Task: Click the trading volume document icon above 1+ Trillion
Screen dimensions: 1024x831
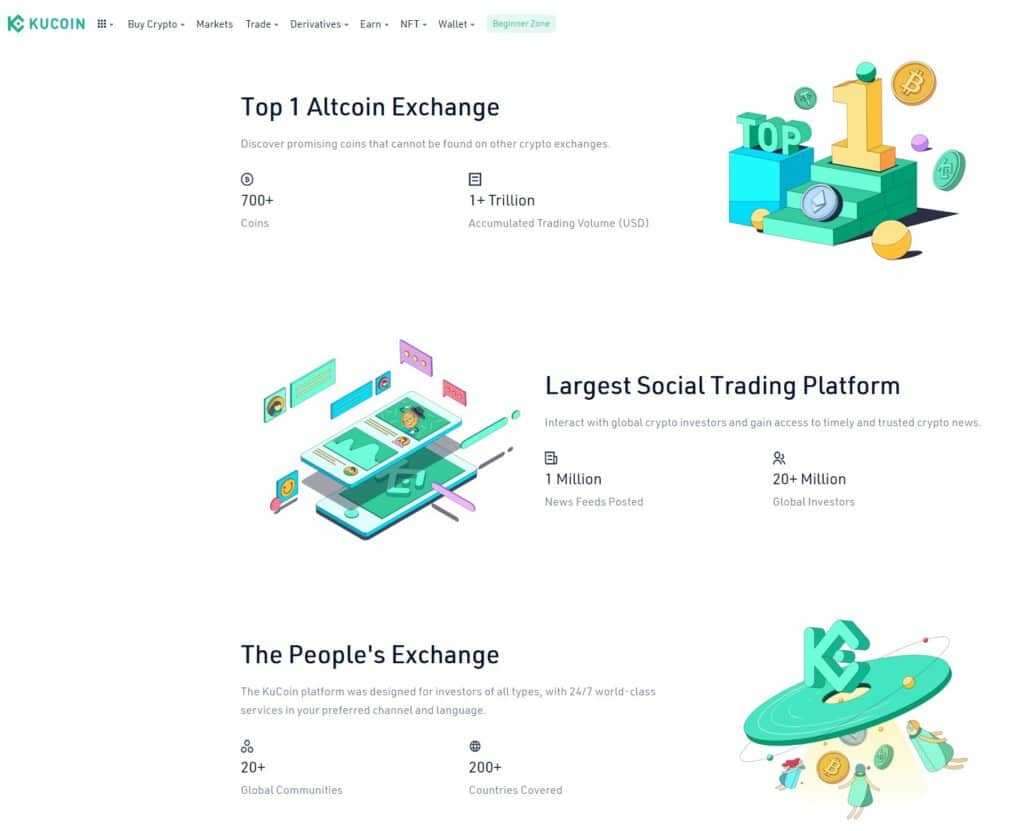Action: pyautogui.click(x=474, y=180)
